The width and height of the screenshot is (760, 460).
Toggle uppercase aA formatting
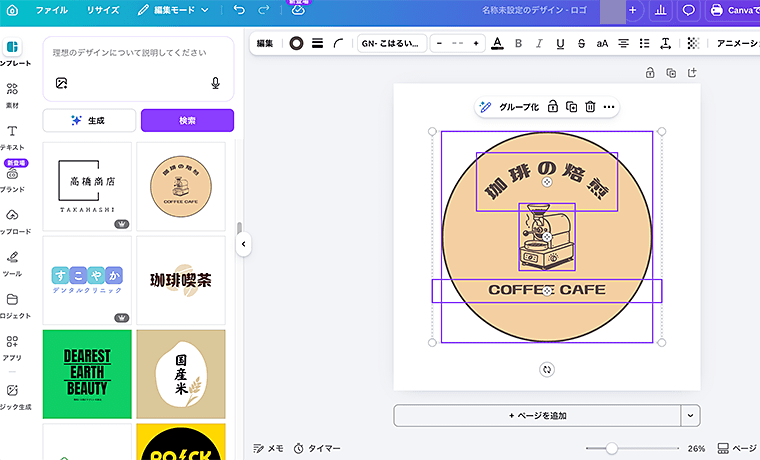click(602, 44)
